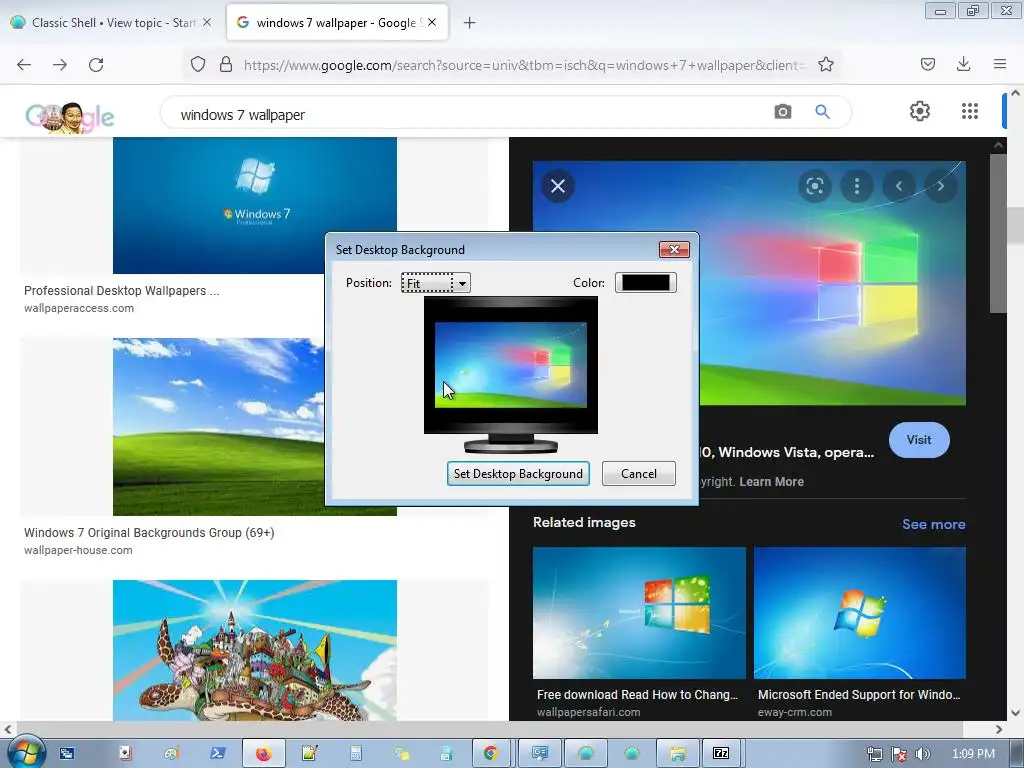Screen dimensions: 1024x768
Task: Open image preview more options menu
Action: (x=857, y=186)
